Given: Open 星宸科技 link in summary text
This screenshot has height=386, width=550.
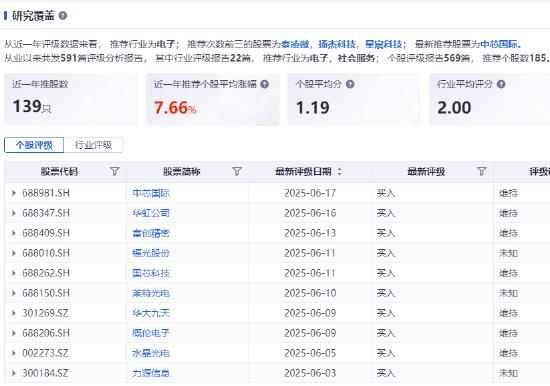Looking at the screenshot, I should (383, 44).
